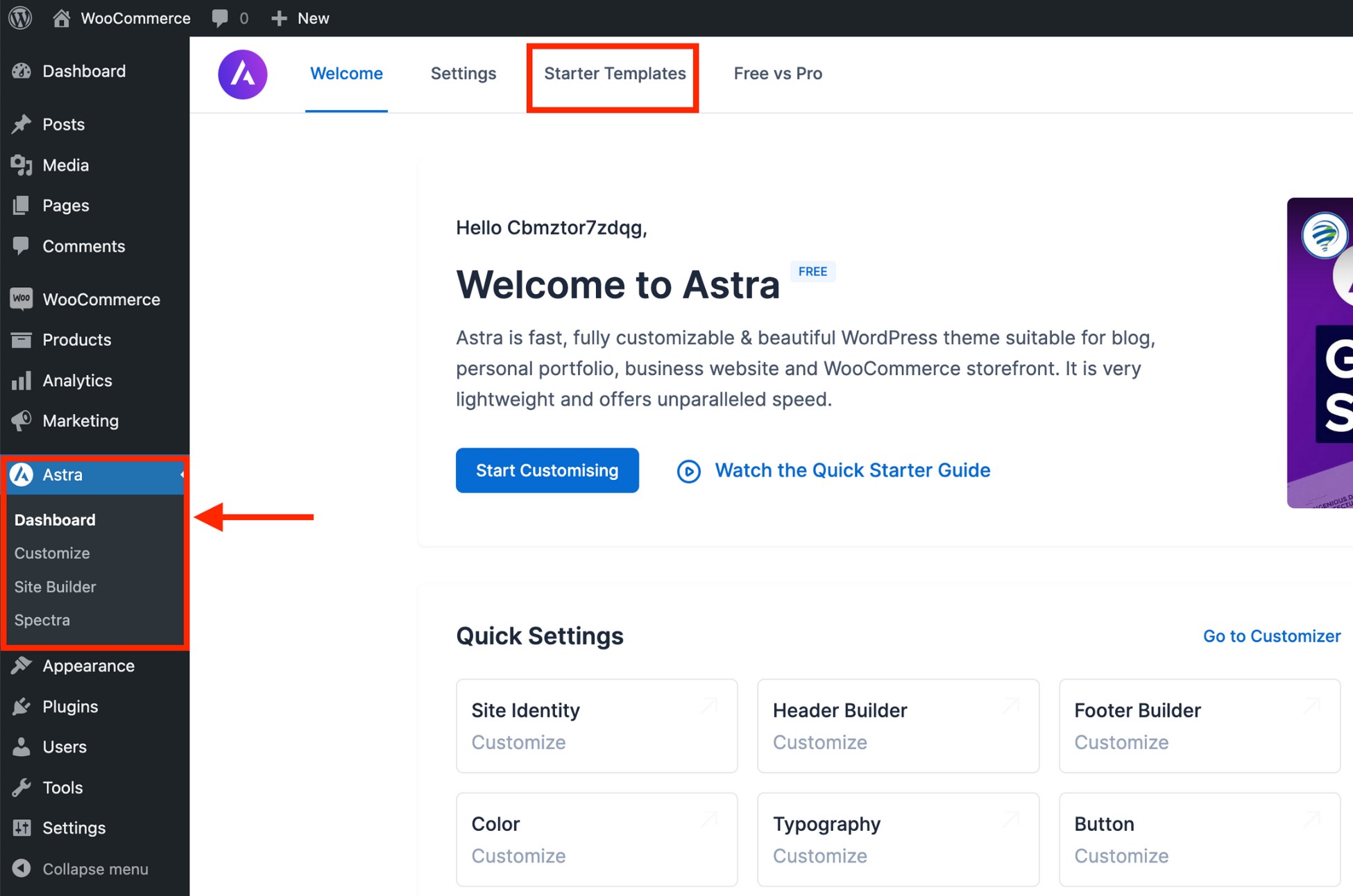
Task: Open the Free vs Pro tab
Action: [x=778, y=74]
